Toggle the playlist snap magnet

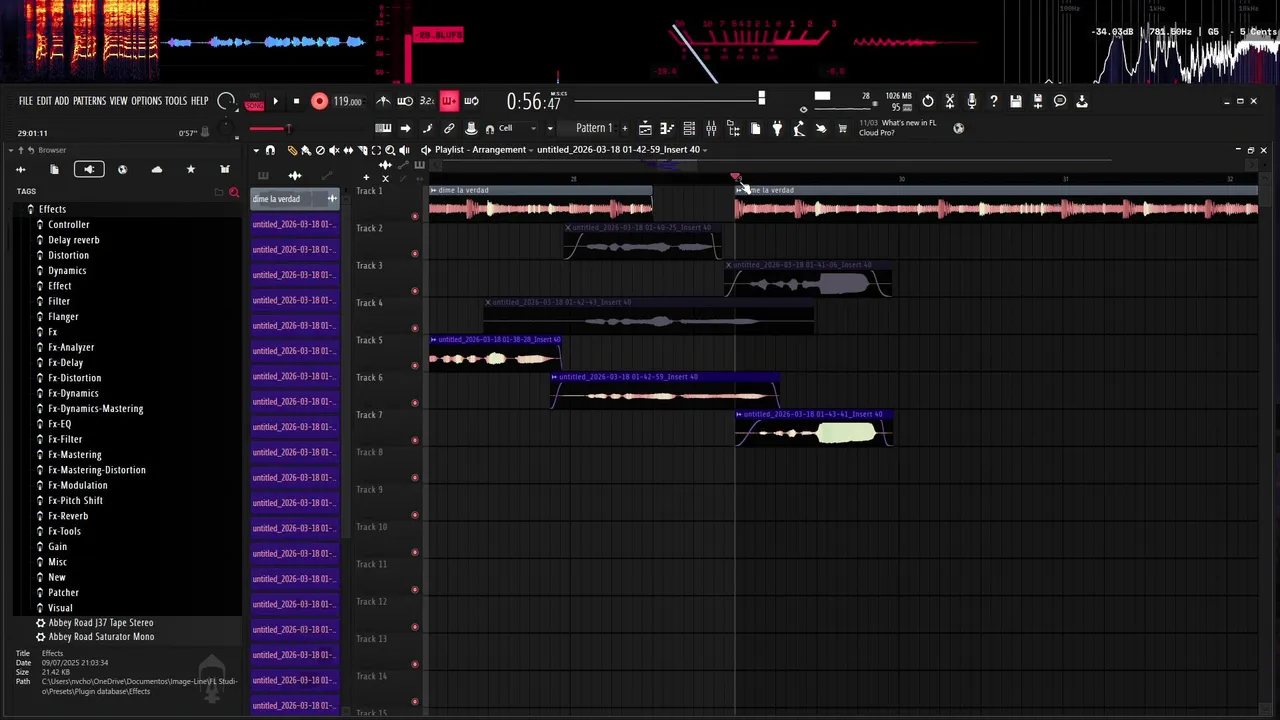click(270, 150)
